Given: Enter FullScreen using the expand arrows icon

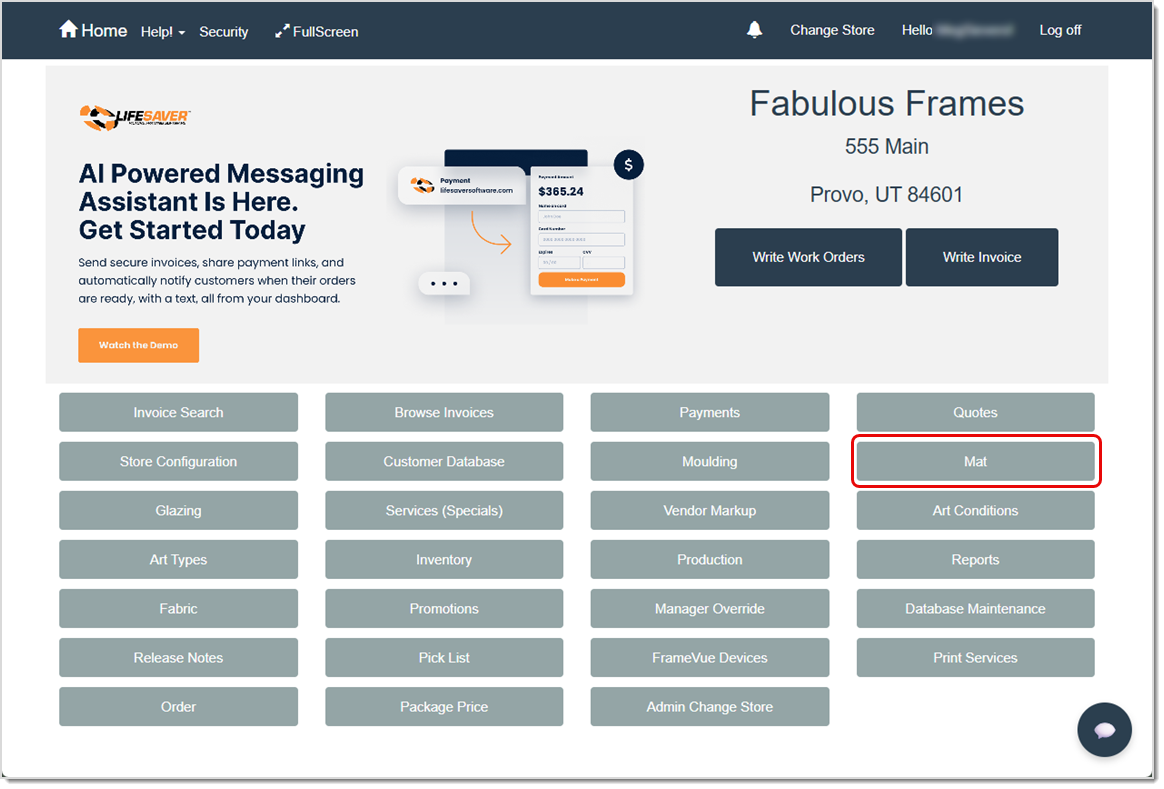Looking at the screenshot, I should click(x=316, y=31).
